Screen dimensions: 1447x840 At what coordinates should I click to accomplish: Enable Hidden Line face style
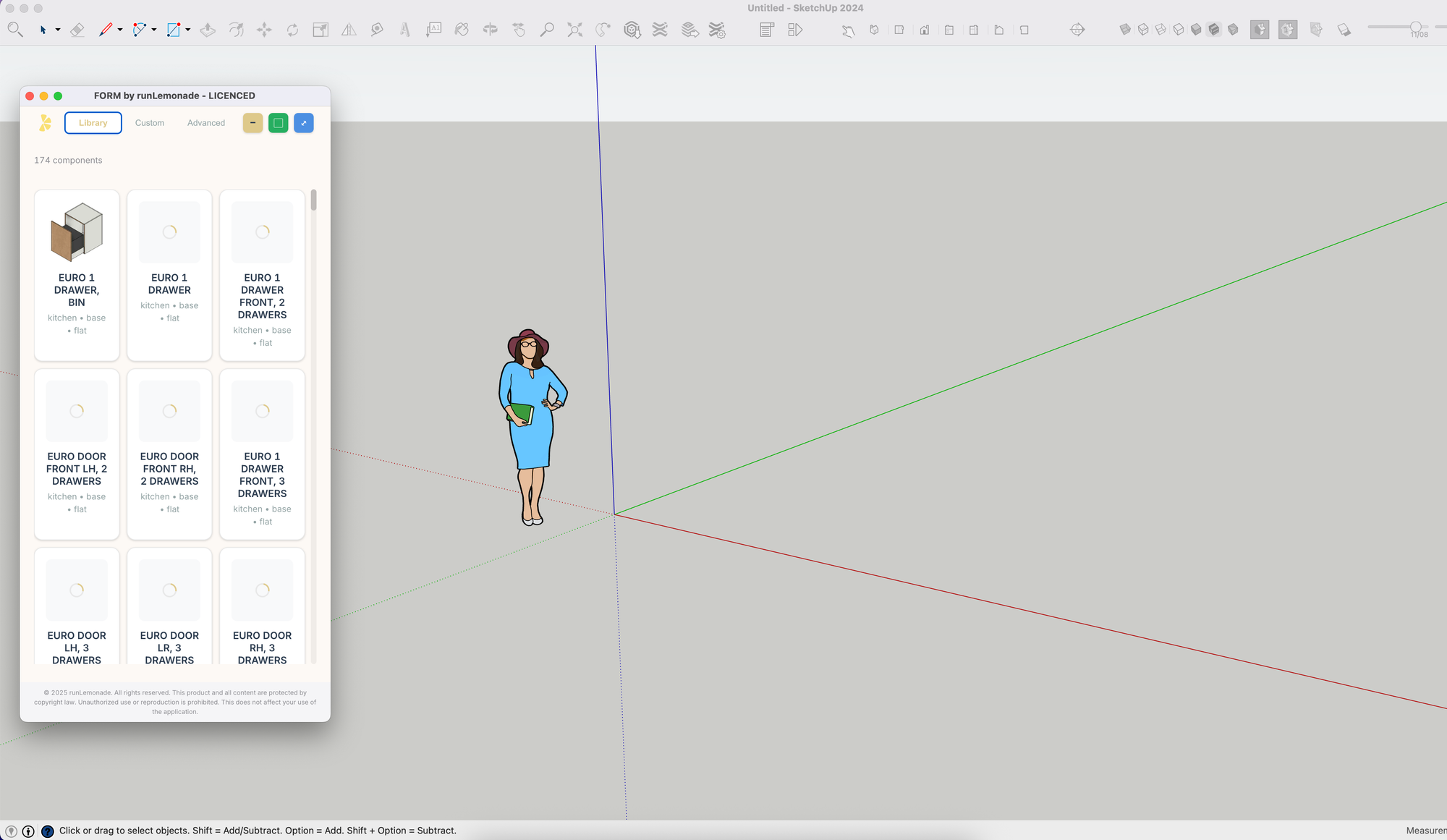(x=1179, y=30)
